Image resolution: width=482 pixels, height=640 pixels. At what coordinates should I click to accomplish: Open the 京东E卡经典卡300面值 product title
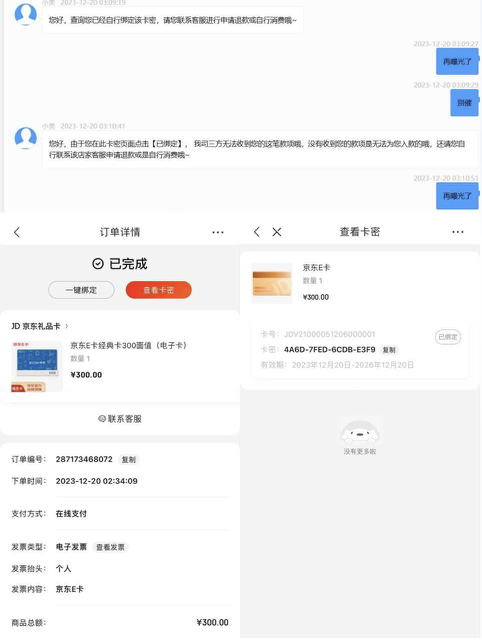click(129, 345)
